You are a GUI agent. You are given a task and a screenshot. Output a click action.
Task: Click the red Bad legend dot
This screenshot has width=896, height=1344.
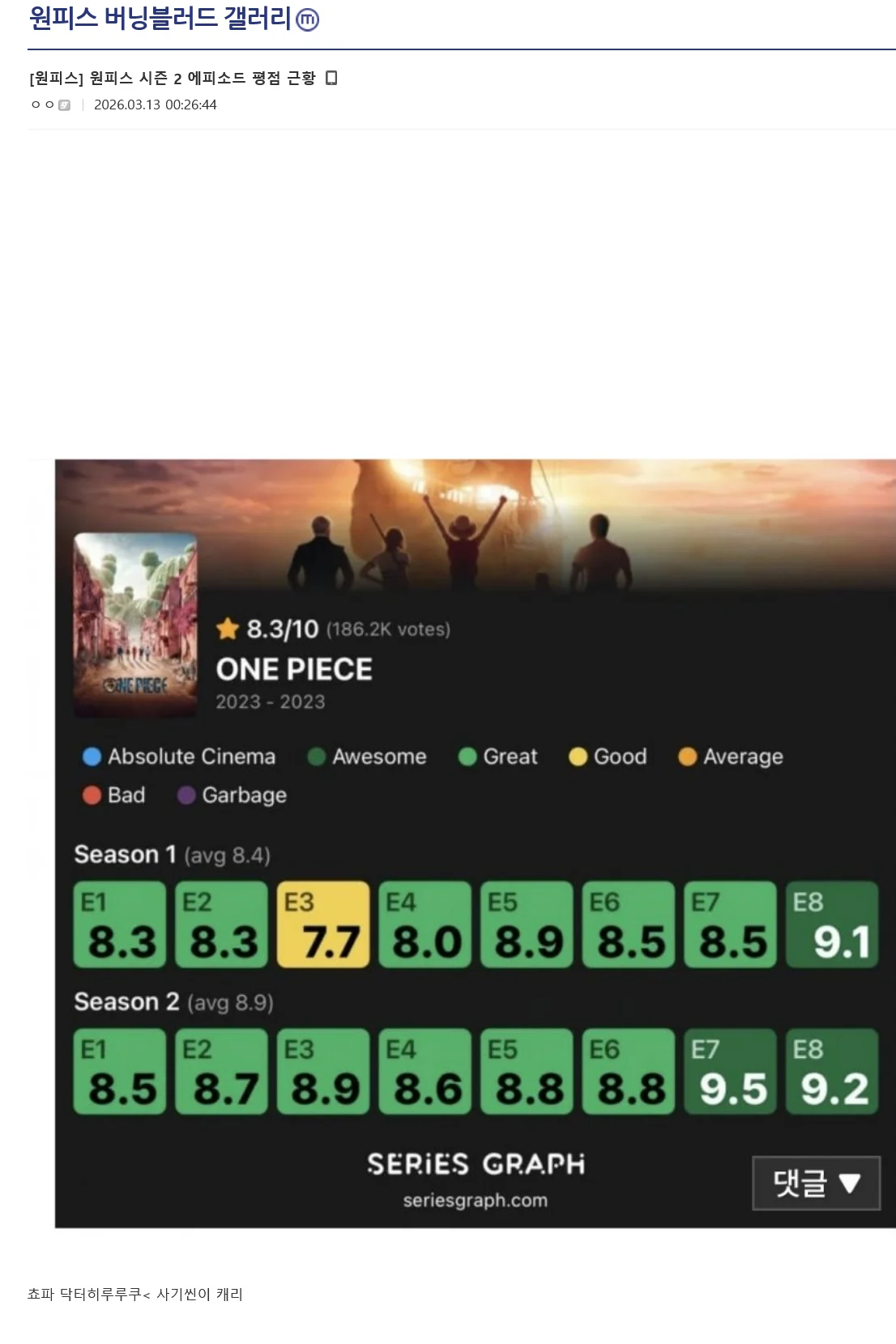click(92, 796)
